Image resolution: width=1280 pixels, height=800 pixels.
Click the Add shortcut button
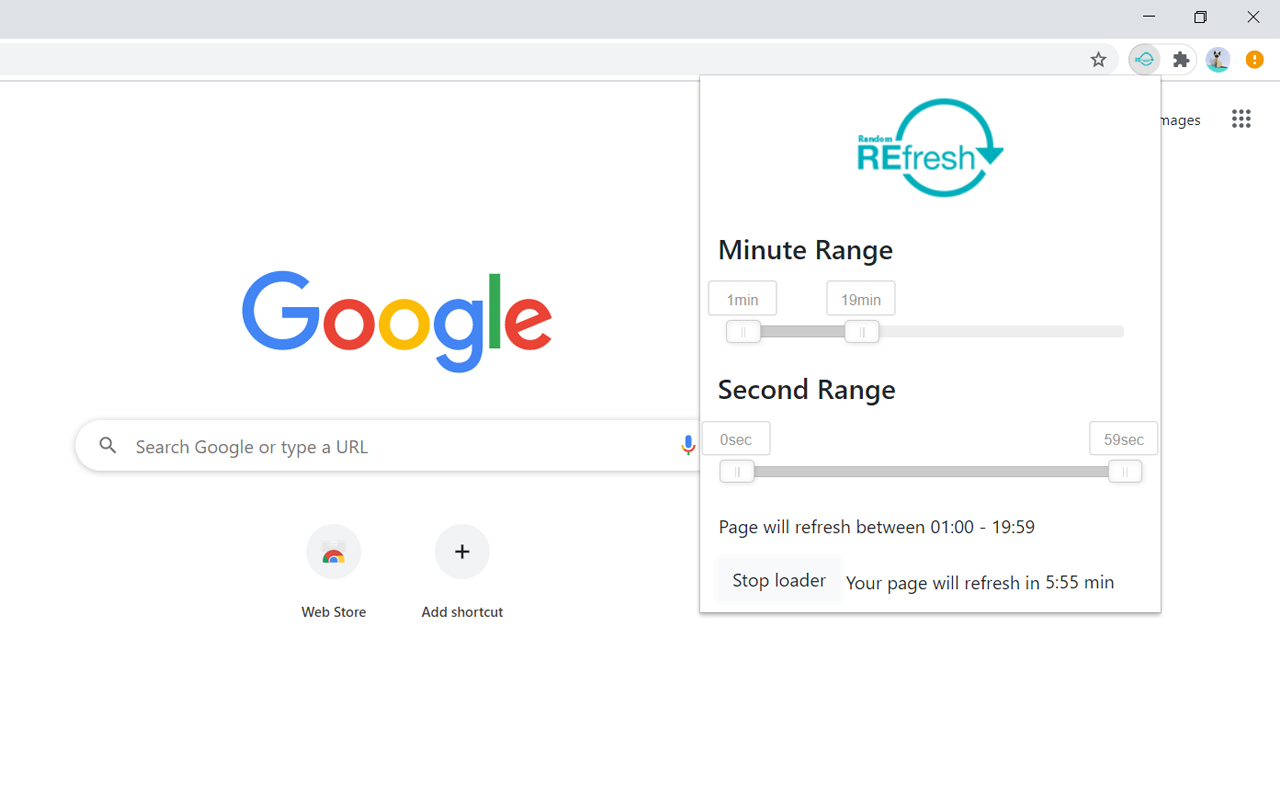point(462,551)
